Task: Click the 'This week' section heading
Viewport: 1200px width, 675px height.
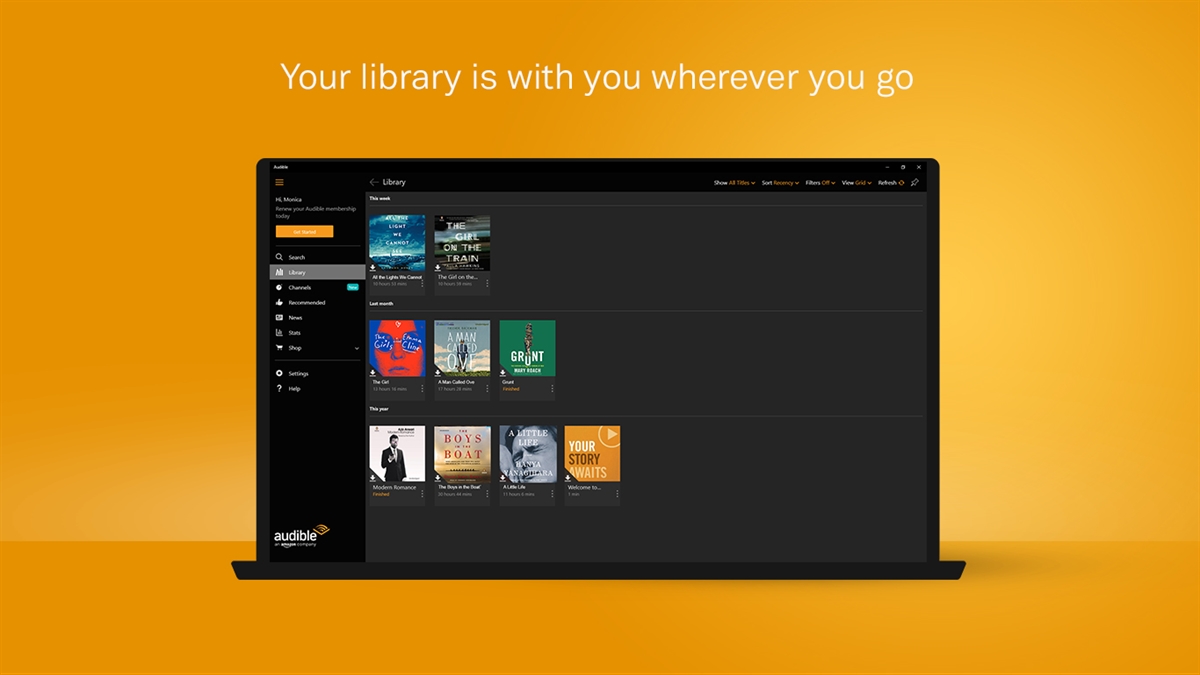Action: point(380,198)
